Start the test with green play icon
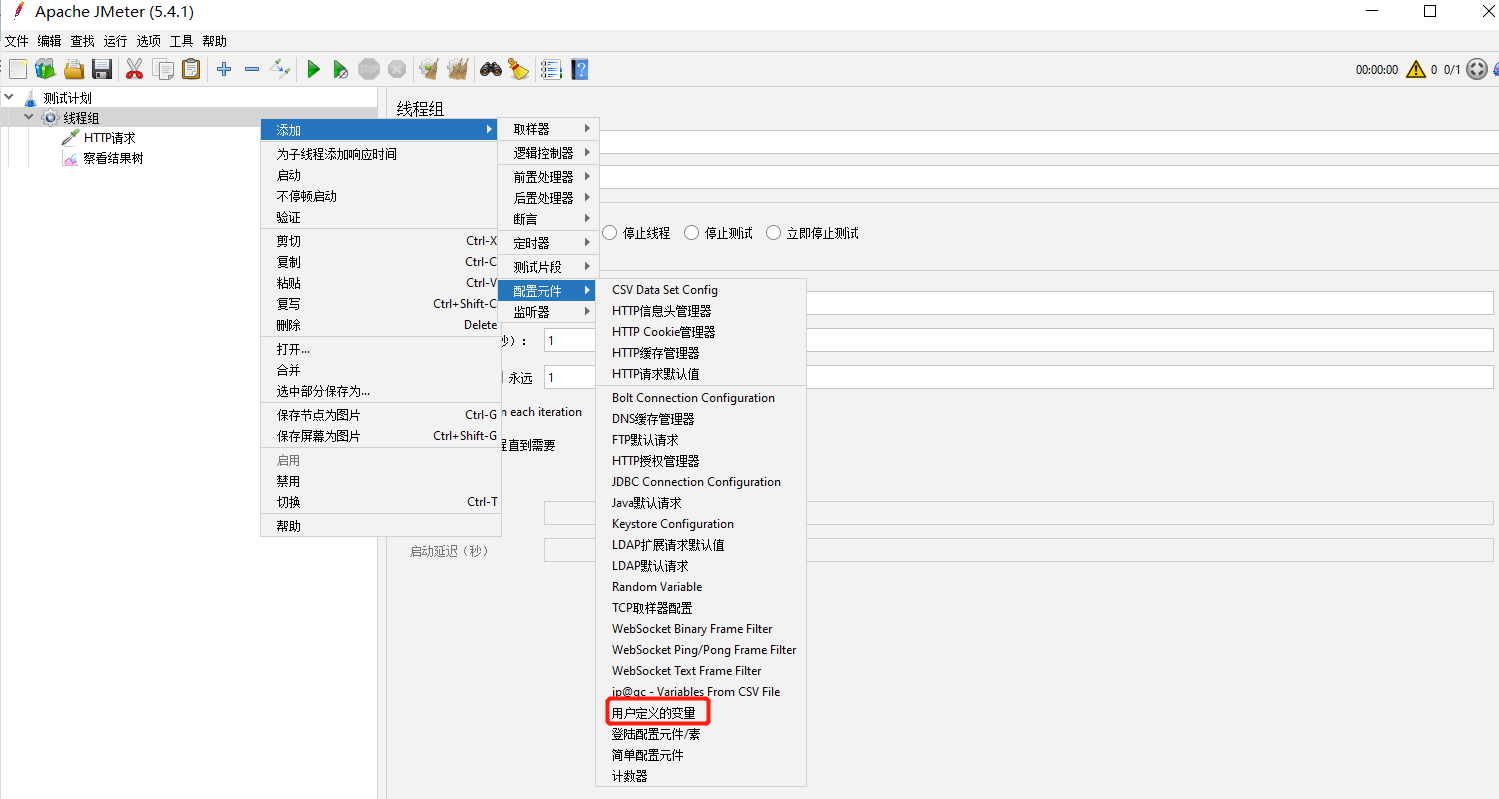Screen dimensions: 1499x799 click(313, 69)
